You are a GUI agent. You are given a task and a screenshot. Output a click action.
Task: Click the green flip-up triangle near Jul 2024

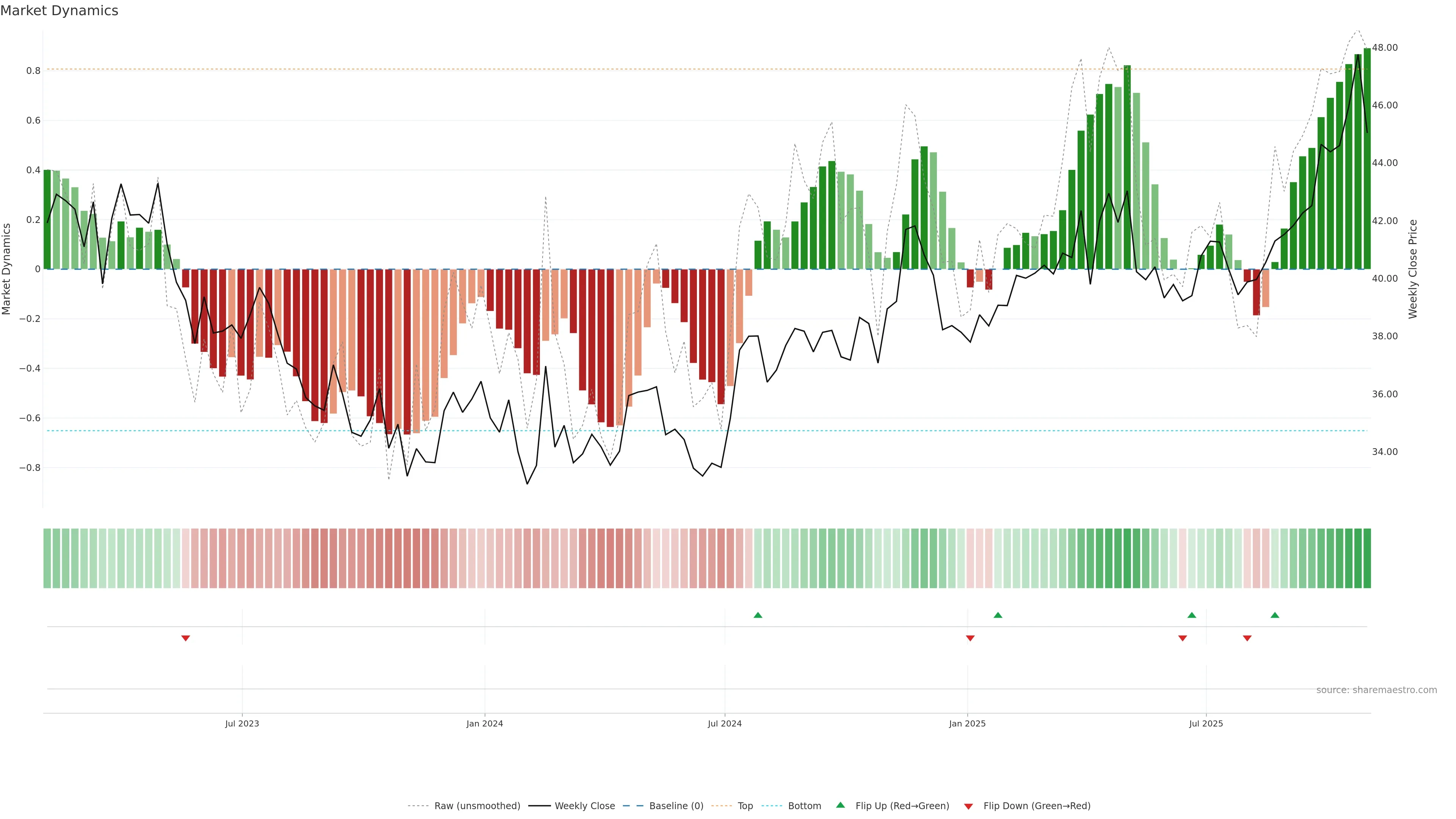[x=758, y=615]
